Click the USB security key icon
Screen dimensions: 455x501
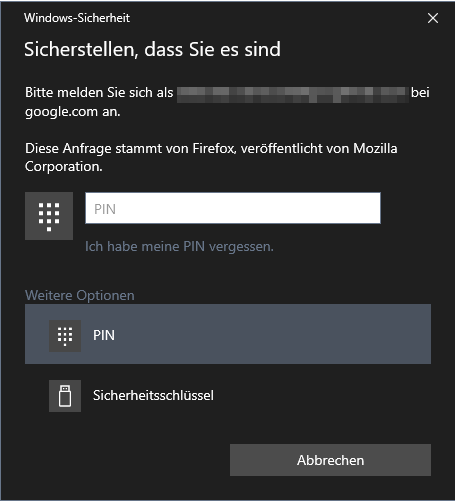tap(65, 396)
